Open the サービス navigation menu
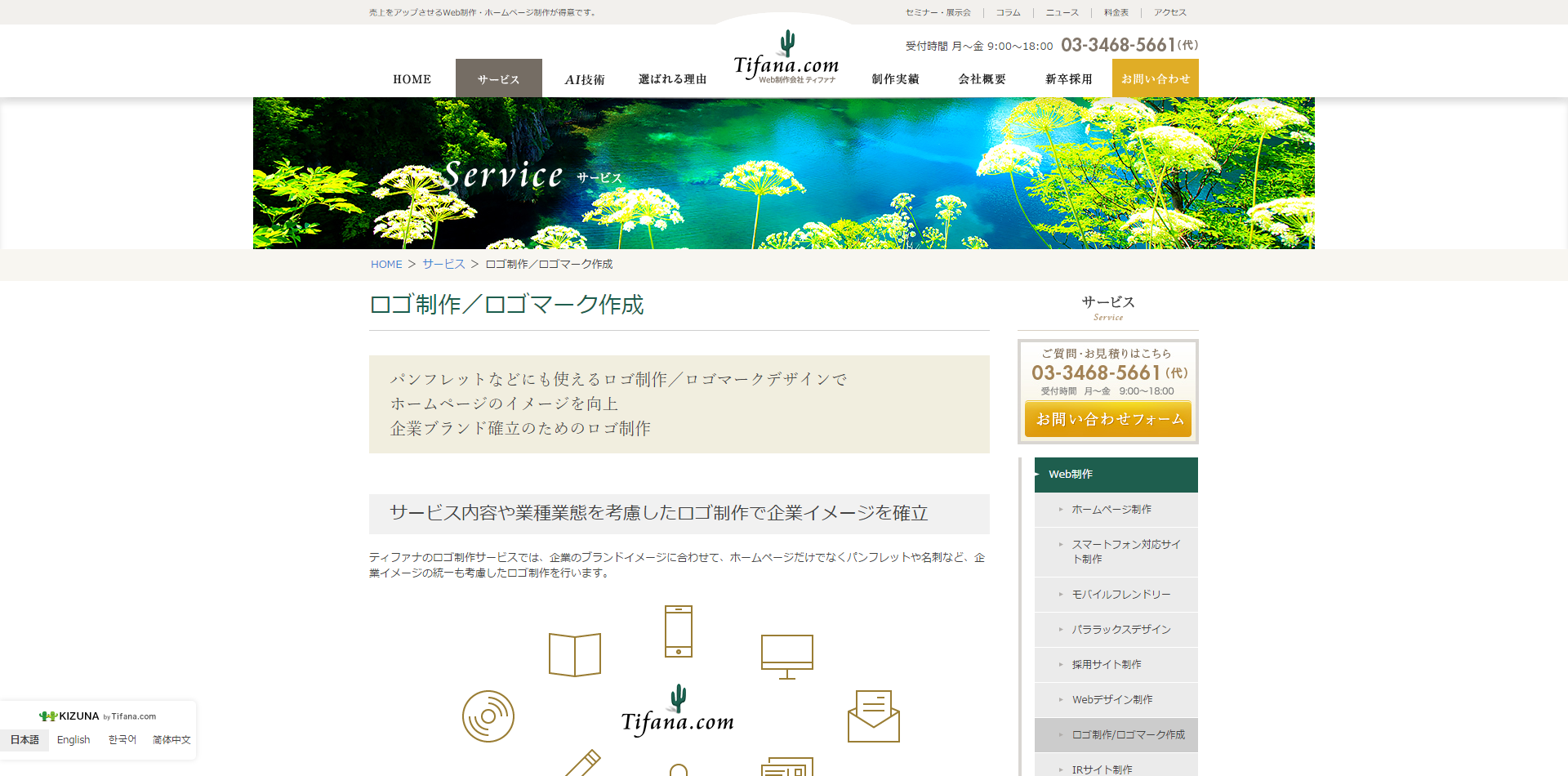 498,78
